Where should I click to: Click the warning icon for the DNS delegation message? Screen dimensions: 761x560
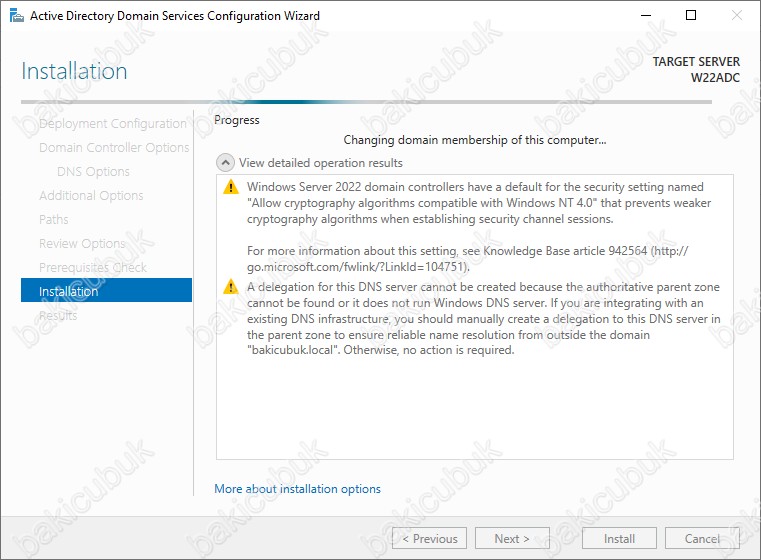click(231, 287)
